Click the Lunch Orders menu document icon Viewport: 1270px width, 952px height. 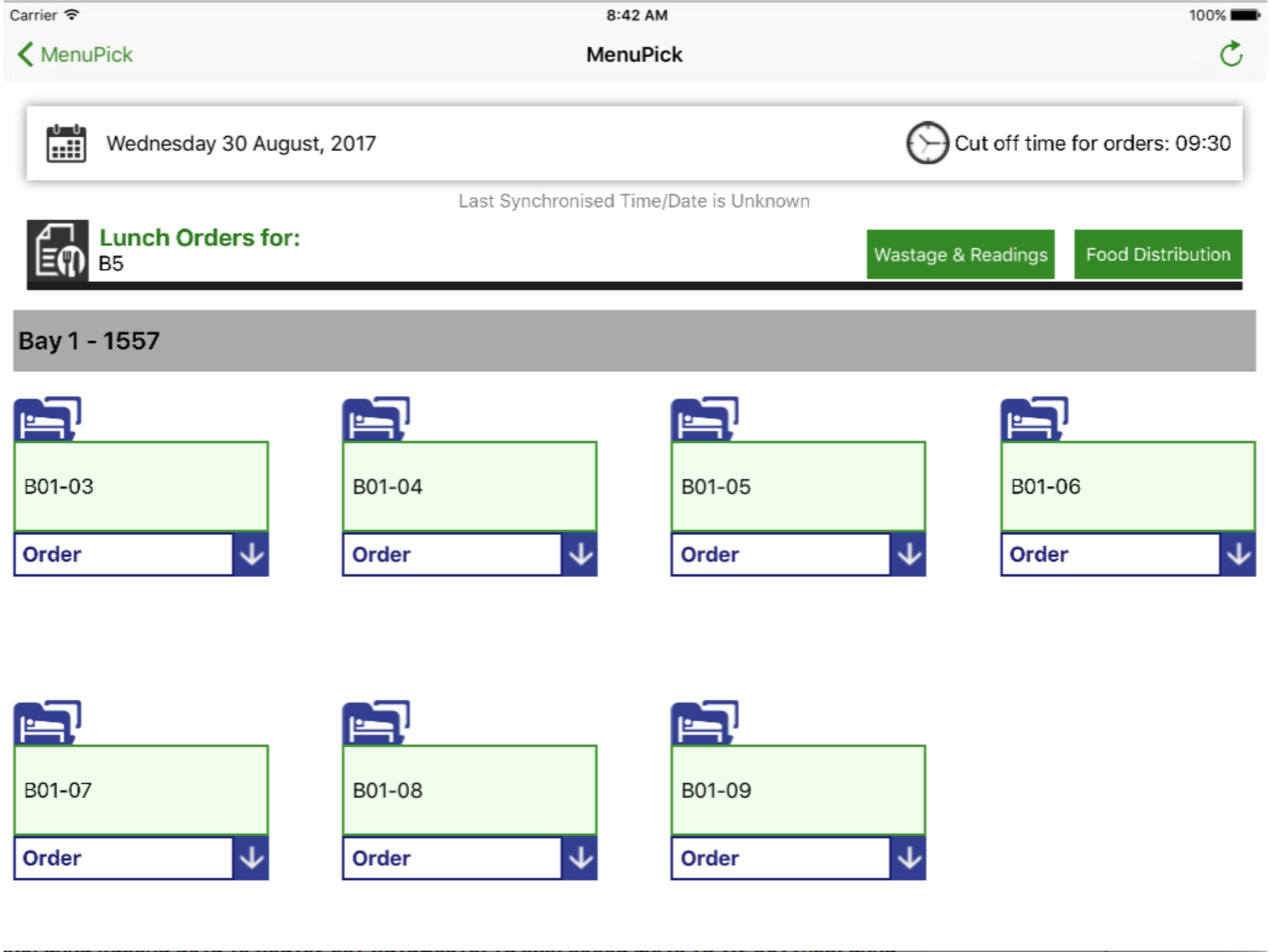click(x=58, y=251)
